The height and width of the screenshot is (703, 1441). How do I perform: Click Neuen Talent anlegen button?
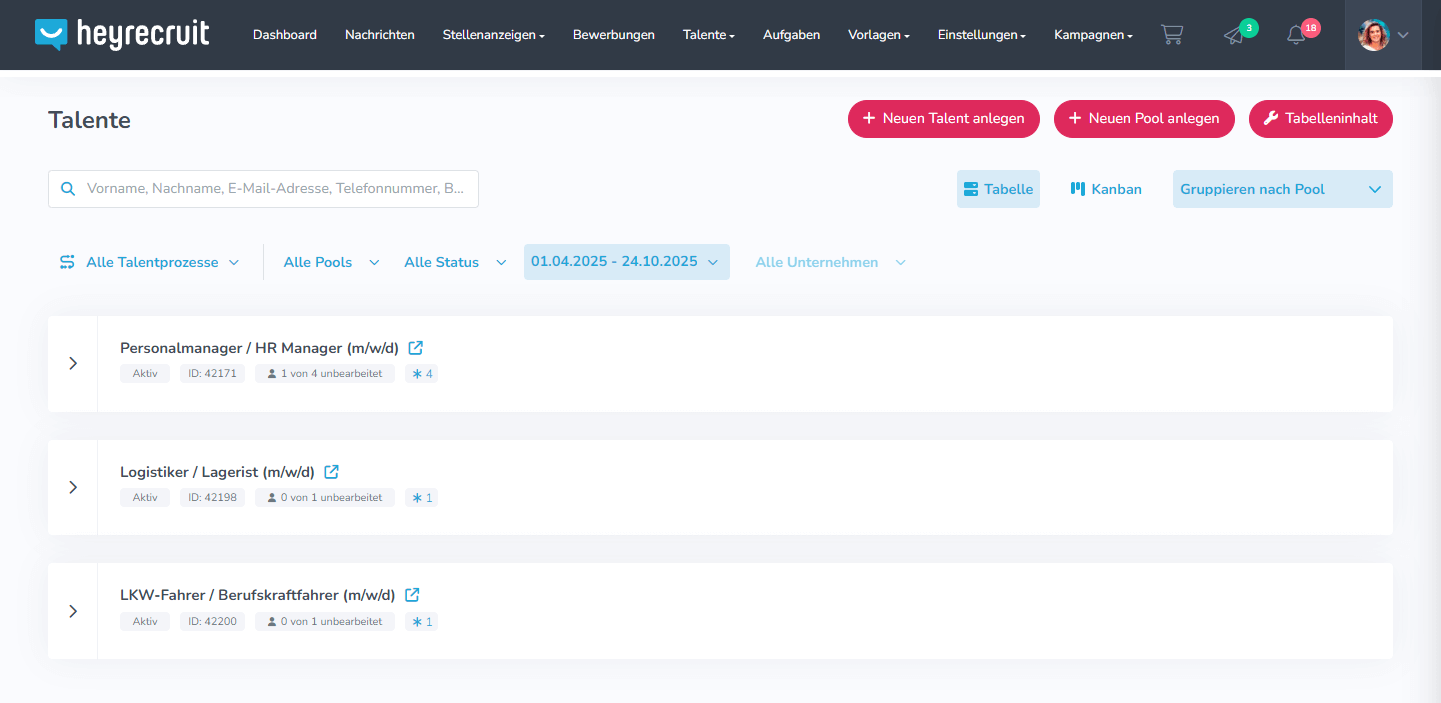(x=943, y=118)
